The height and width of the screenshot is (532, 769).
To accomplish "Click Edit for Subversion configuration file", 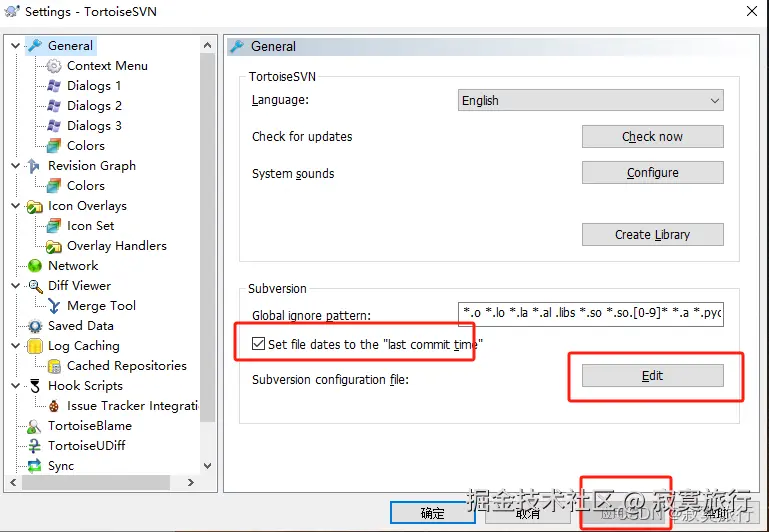I will (x=652, y=376).
